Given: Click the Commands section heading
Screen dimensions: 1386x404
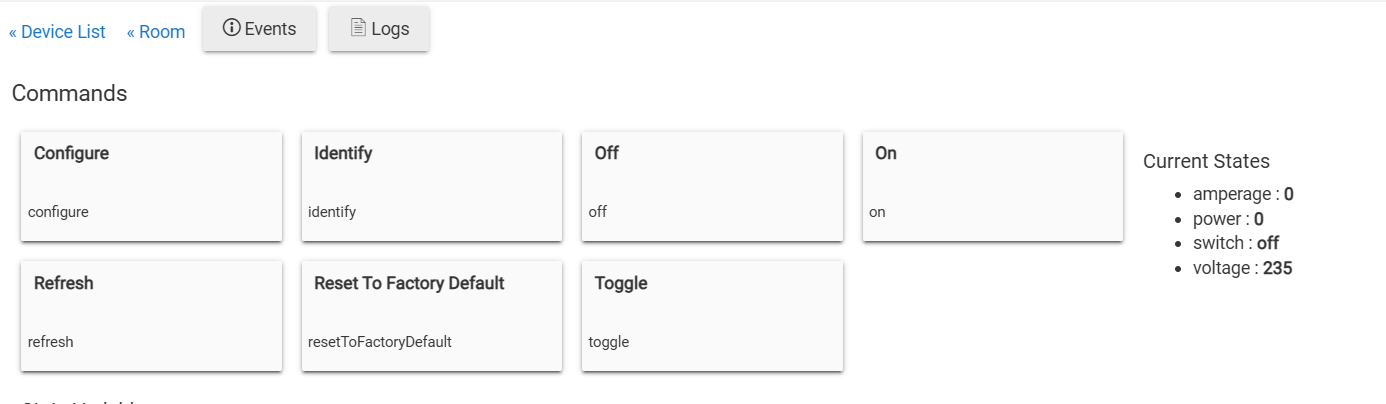Looking at the screenshot, I should point(70,94).
